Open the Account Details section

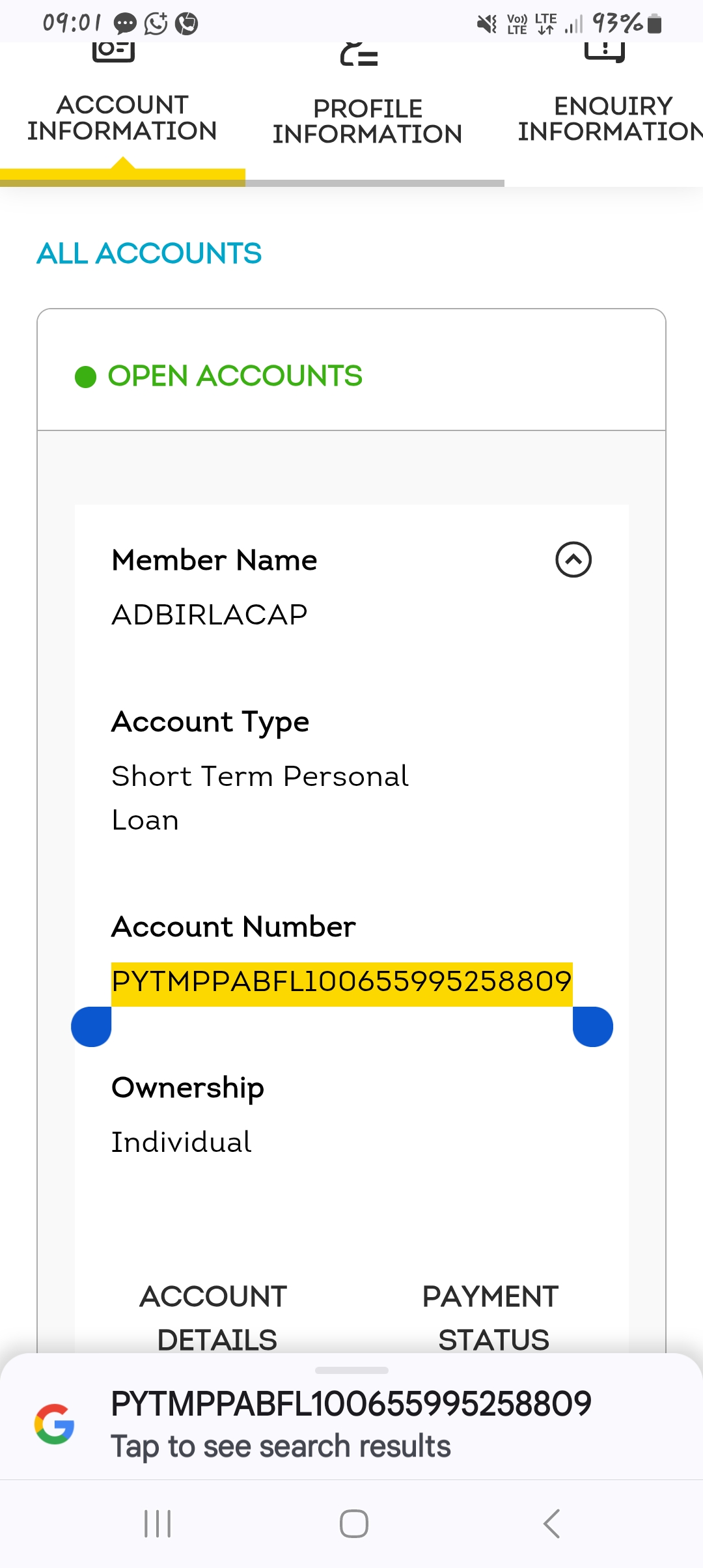point(214,1317)
